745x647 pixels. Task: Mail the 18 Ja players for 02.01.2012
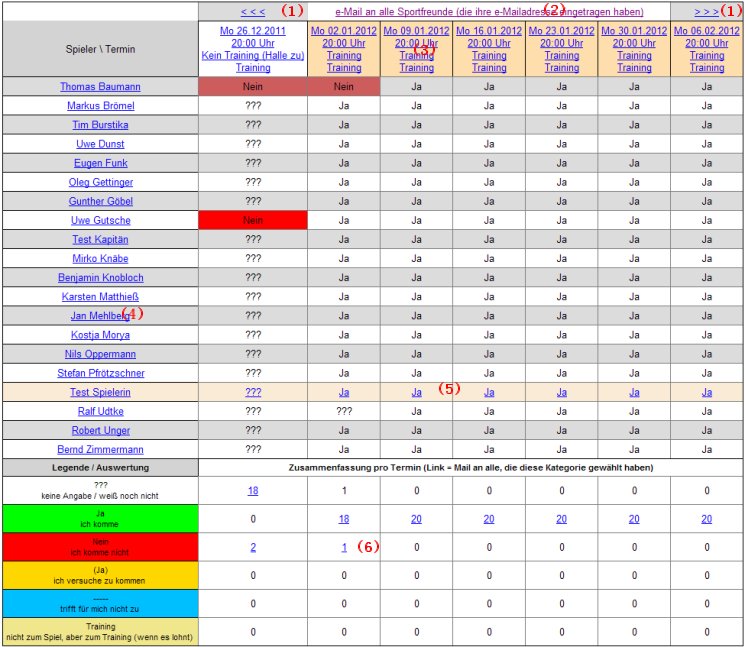point(344,519)
